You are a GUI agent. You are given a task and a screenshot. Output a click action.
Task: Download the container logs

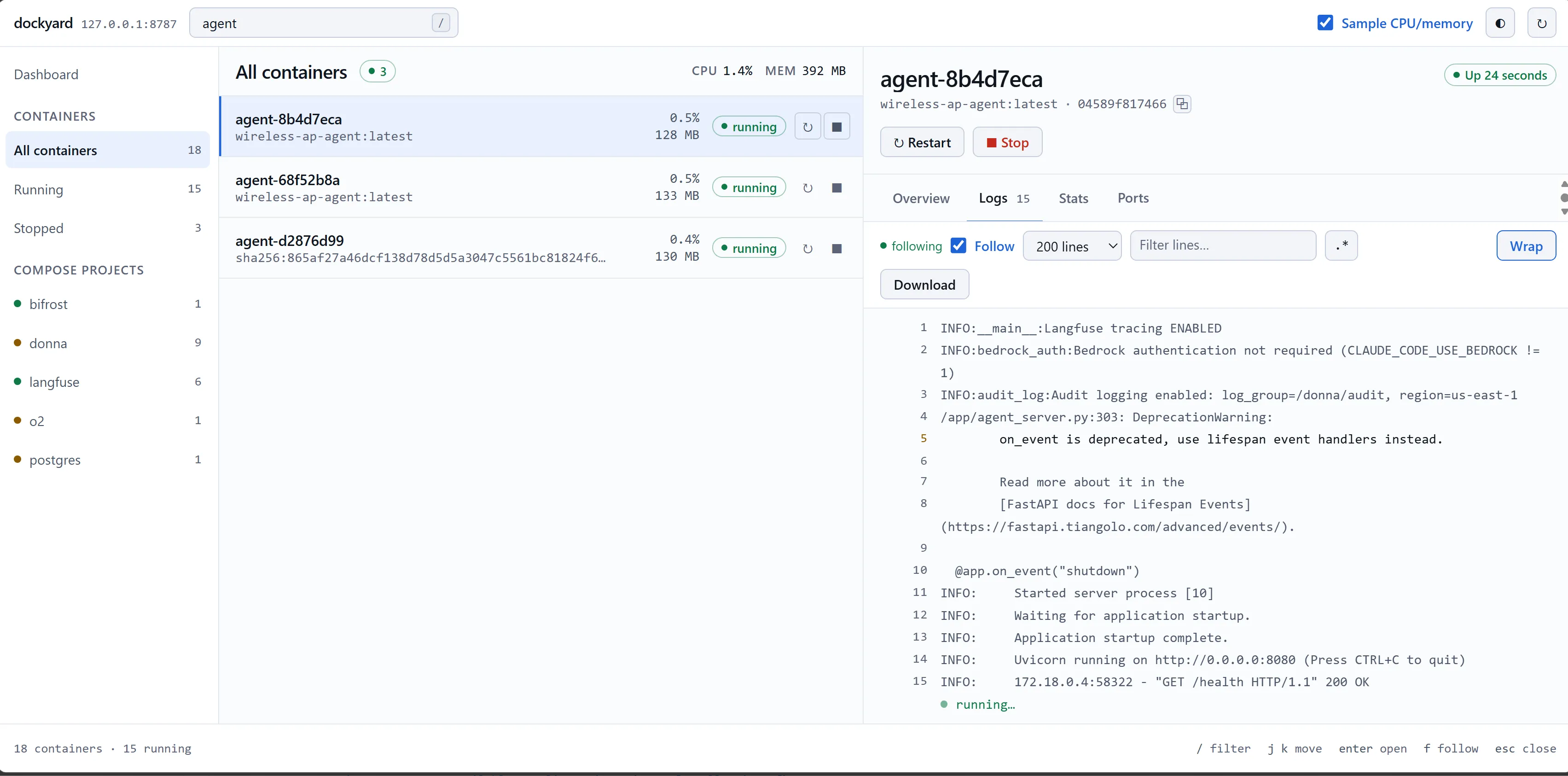point(924,285)
